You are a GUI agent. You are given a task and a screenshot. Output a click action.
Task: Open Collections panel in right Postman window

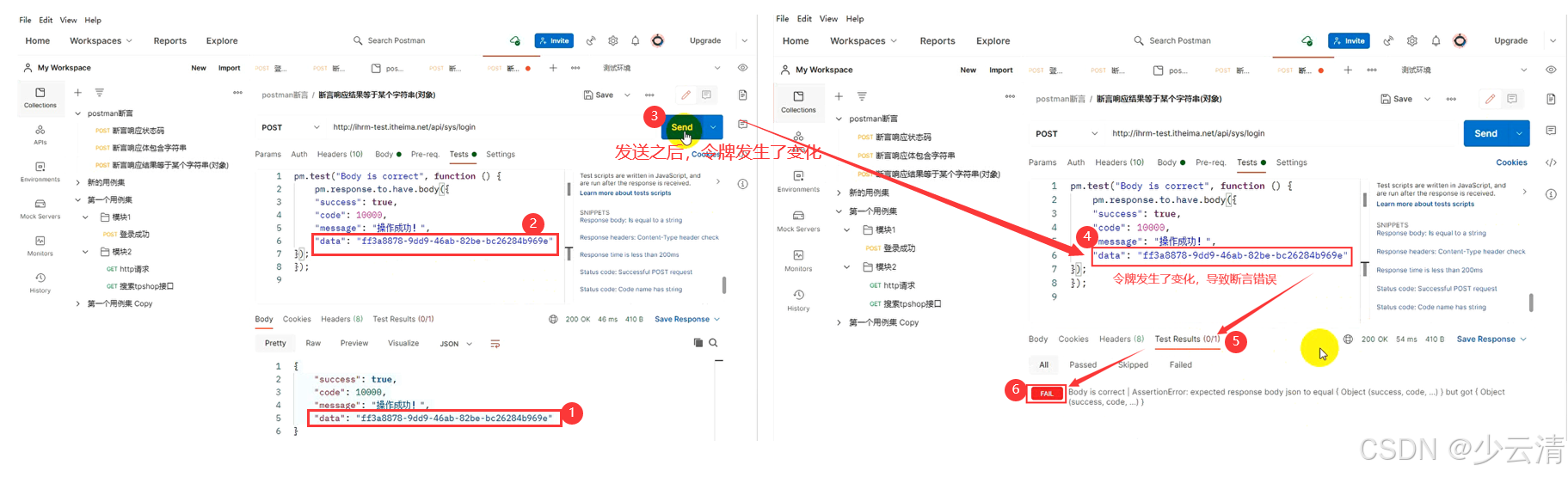point(798,101)
